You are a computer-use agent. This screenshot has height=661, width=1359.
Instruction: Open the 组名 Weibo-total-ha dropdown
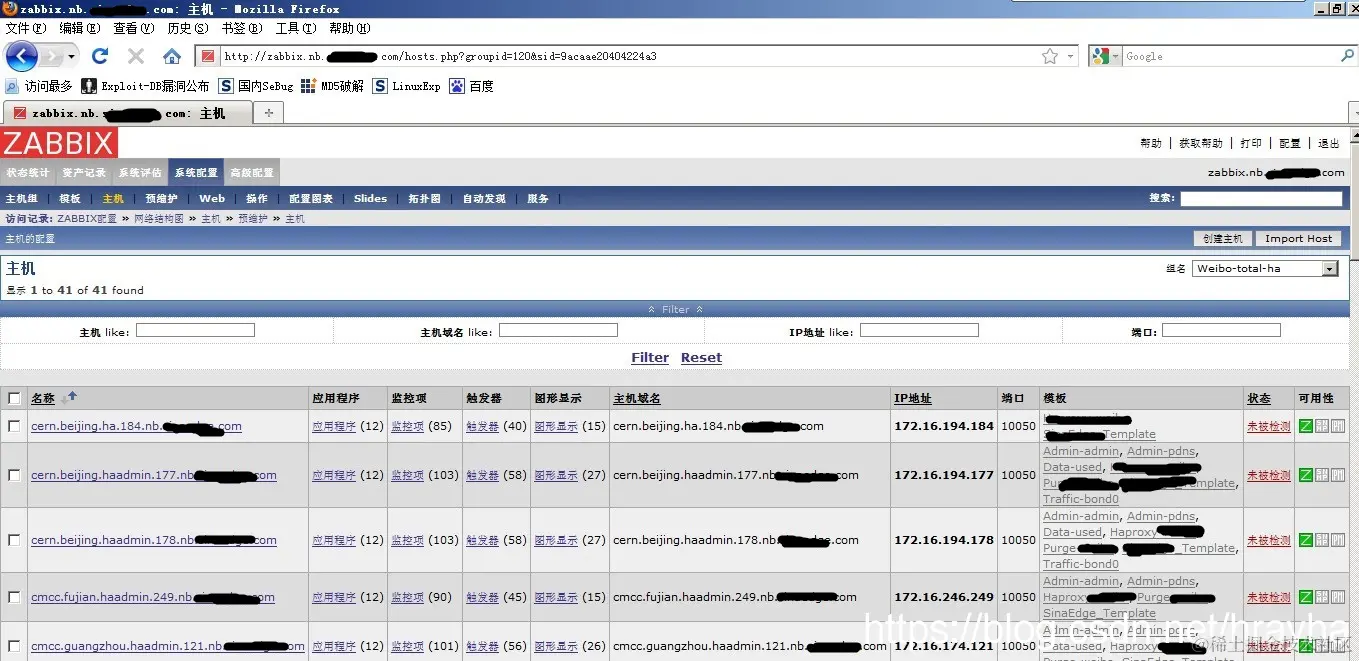point(1265,268)
